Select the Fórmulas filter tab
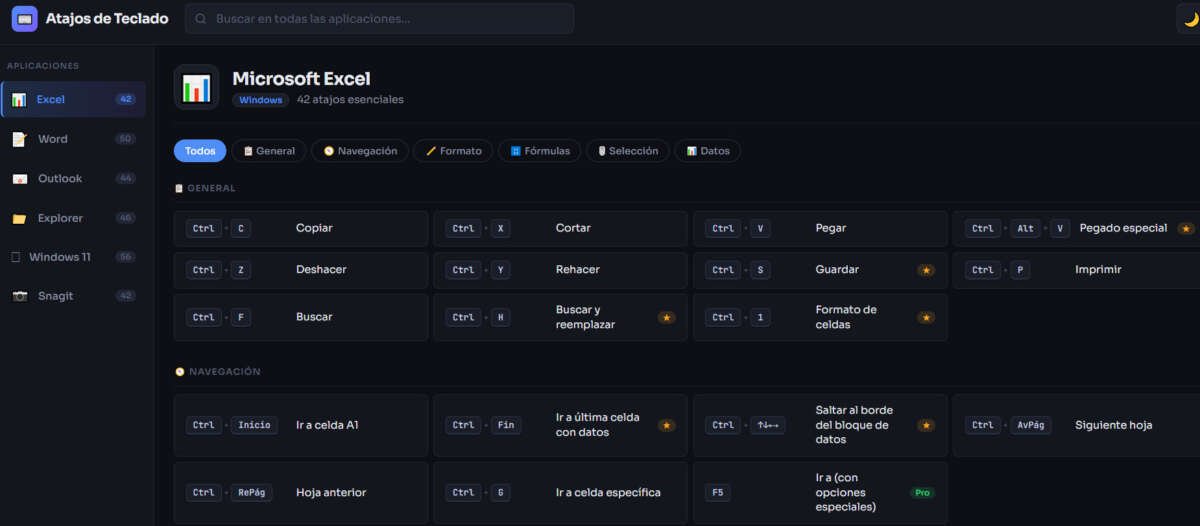1200x526 pixels. [x=539, y=151]
